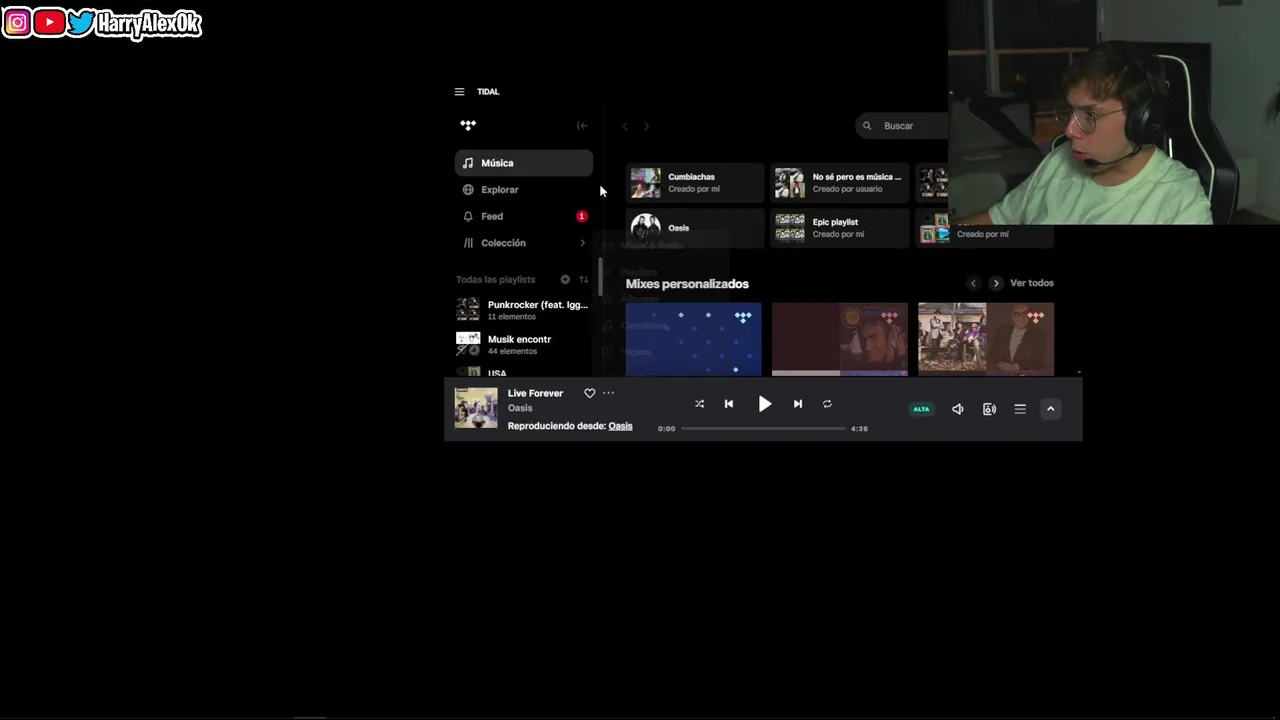Open the third personalized mix with group photo
This screenshot has height=720, width=1280.
click(x=986, y=339)
